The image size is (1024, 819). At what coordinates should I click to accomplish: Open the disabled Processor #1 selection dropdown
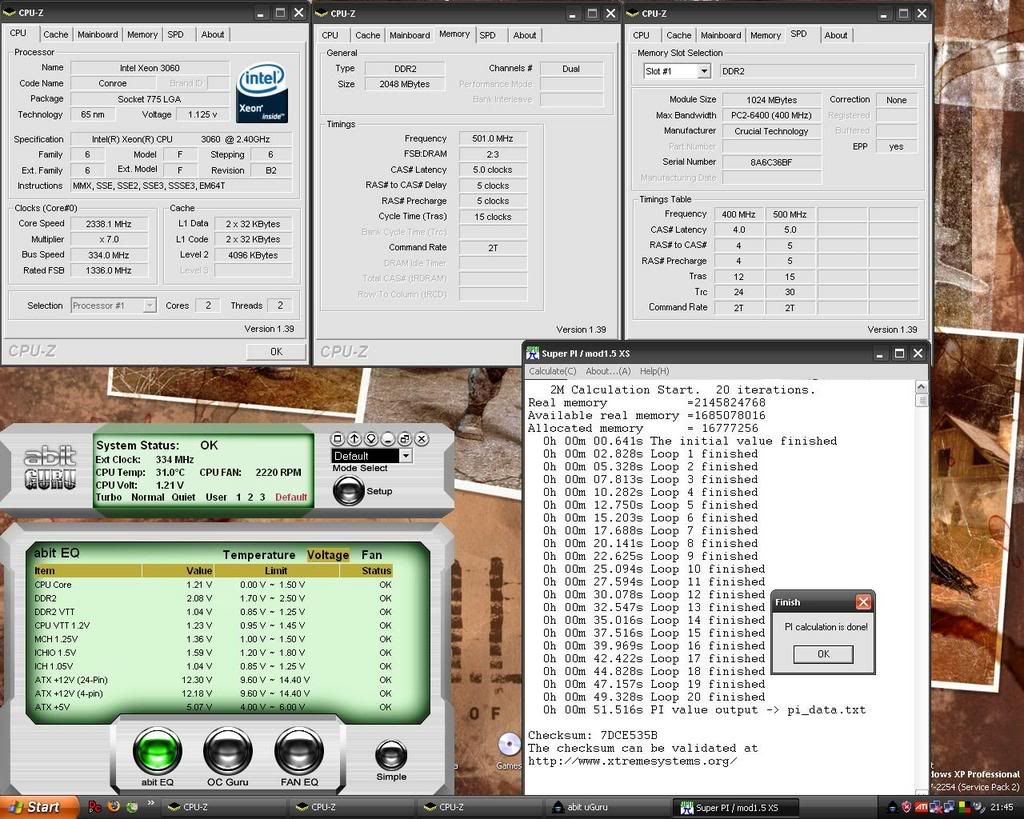point(150,305)
